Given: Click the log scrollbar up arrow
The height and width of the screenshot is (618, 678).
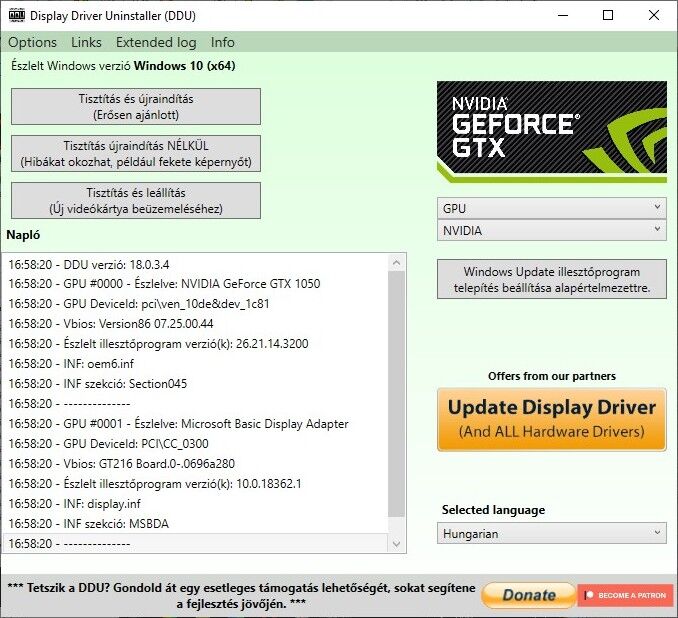Looking at the screenshot, I should (x=397, y=262).
